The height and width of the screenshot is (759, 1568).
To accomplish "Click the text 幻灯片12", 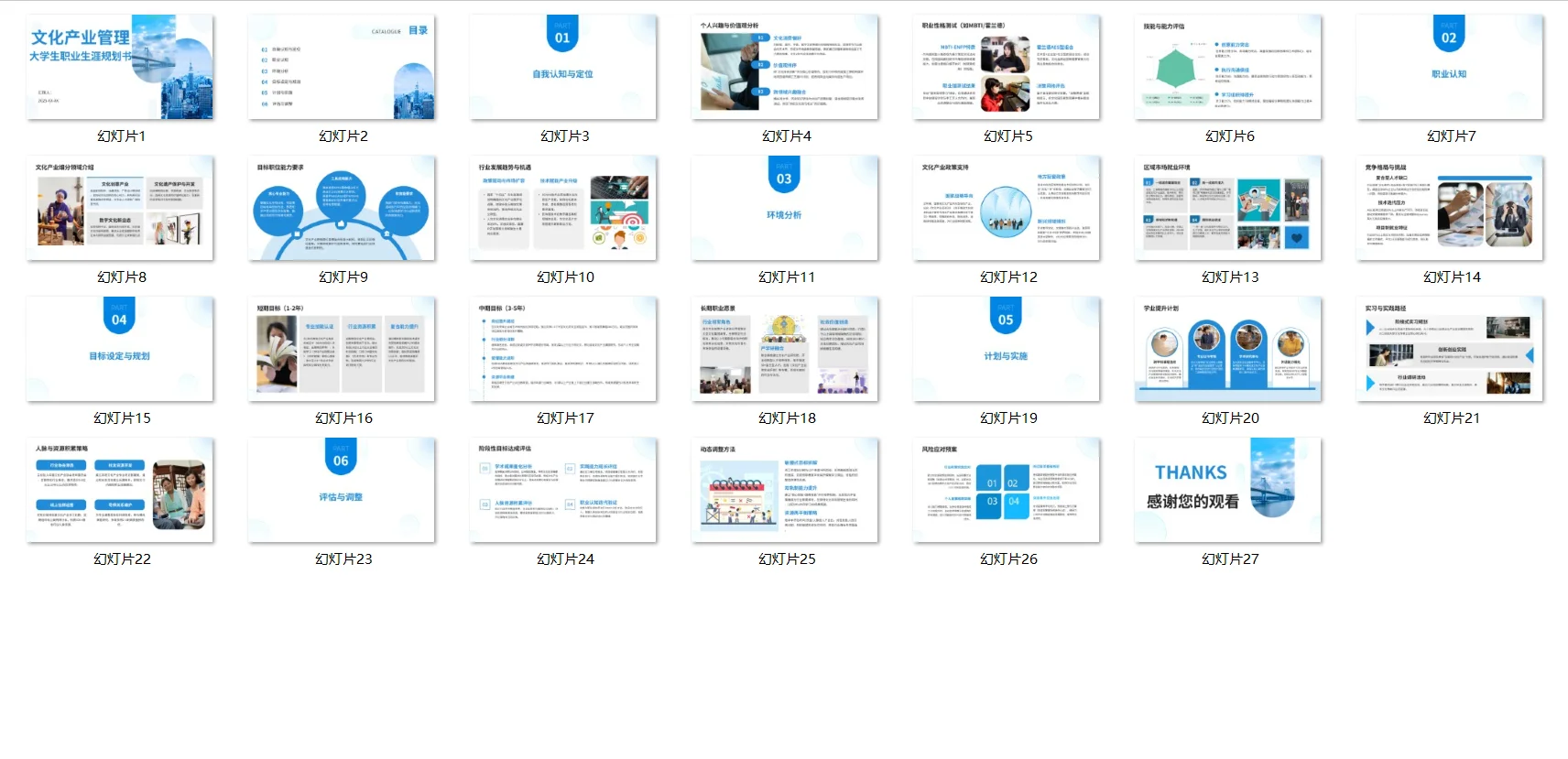I will [1008, 277].
